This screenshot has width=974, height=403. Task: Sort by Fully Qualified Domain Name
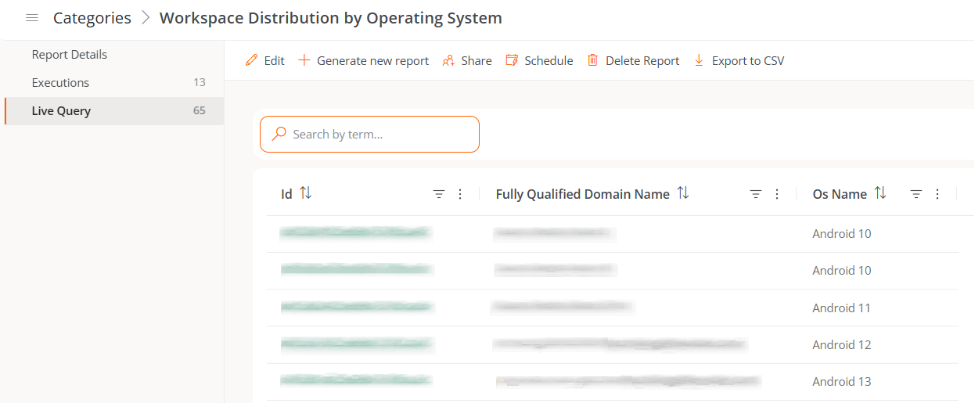683,194
